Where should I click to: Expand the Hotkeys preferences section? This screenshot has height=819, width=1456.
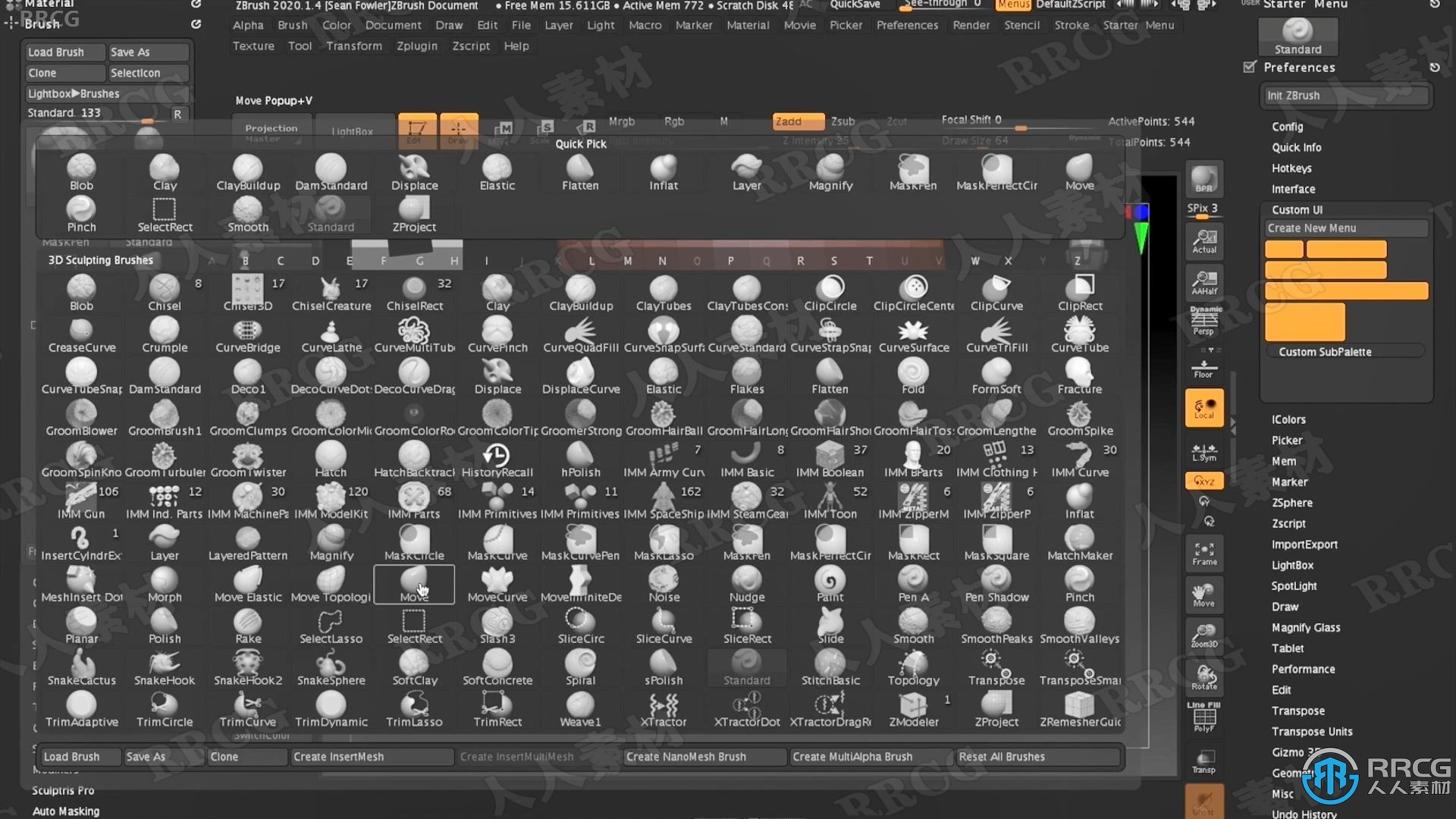pos(1291,168)
